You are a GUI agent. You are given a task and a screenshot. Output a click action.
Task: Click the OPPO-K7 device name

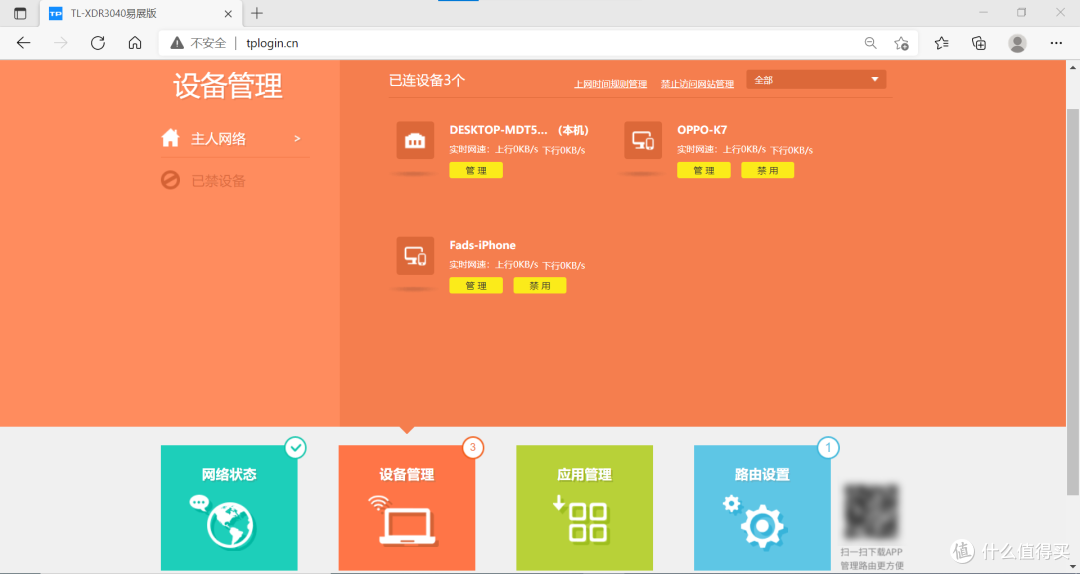[x=702, y=130]
